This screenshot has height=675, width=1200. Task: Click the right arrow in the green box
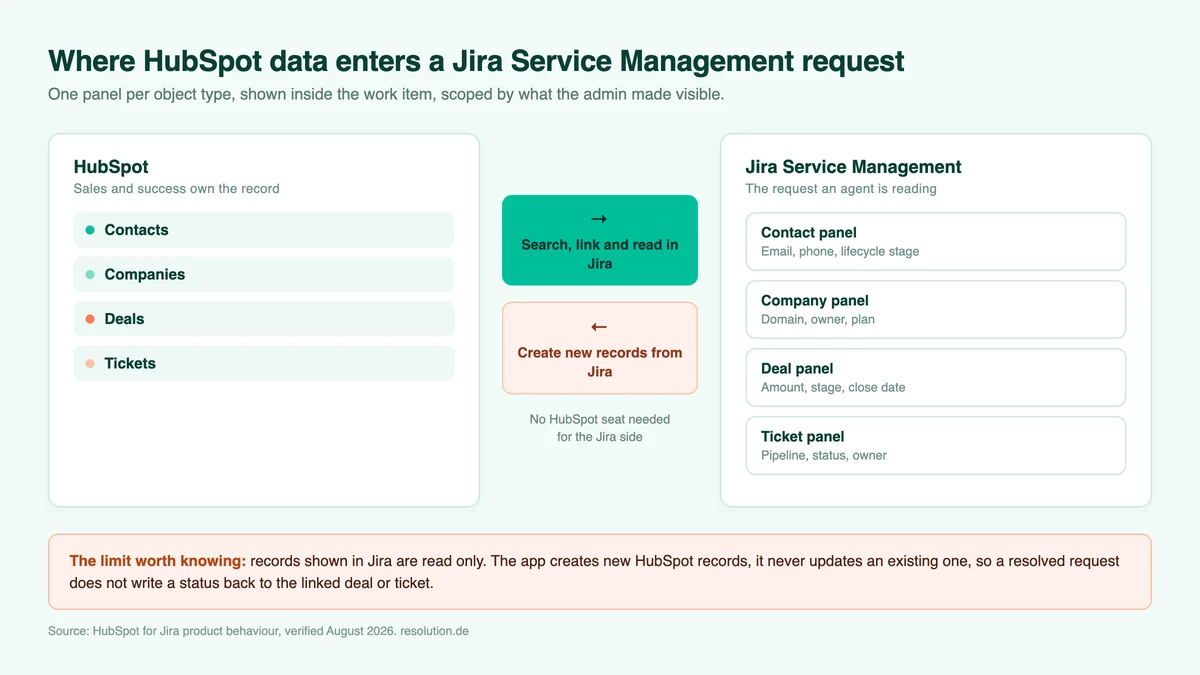tap(599, 219)
